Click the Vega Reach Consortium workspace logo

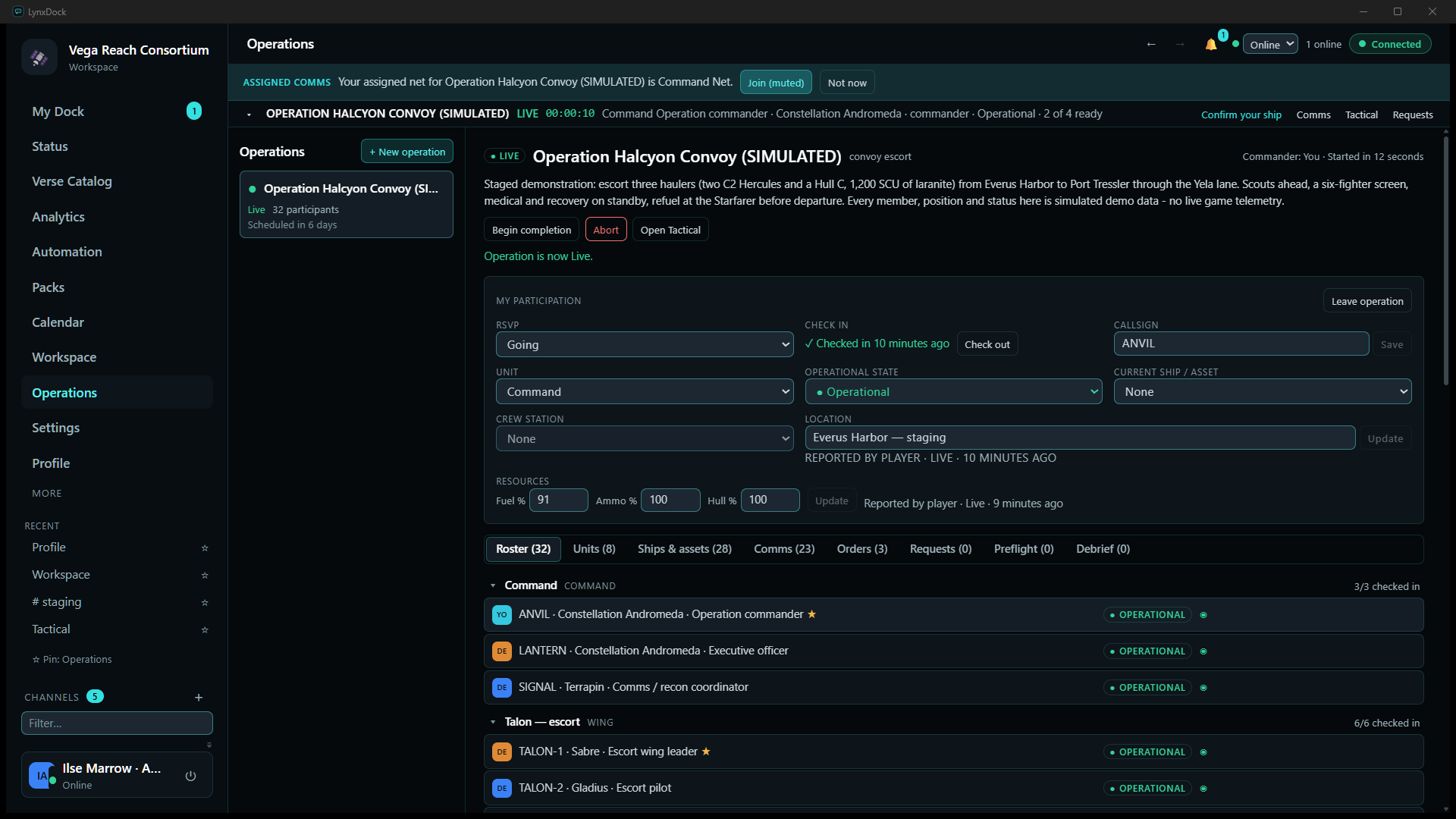point(39,58)
